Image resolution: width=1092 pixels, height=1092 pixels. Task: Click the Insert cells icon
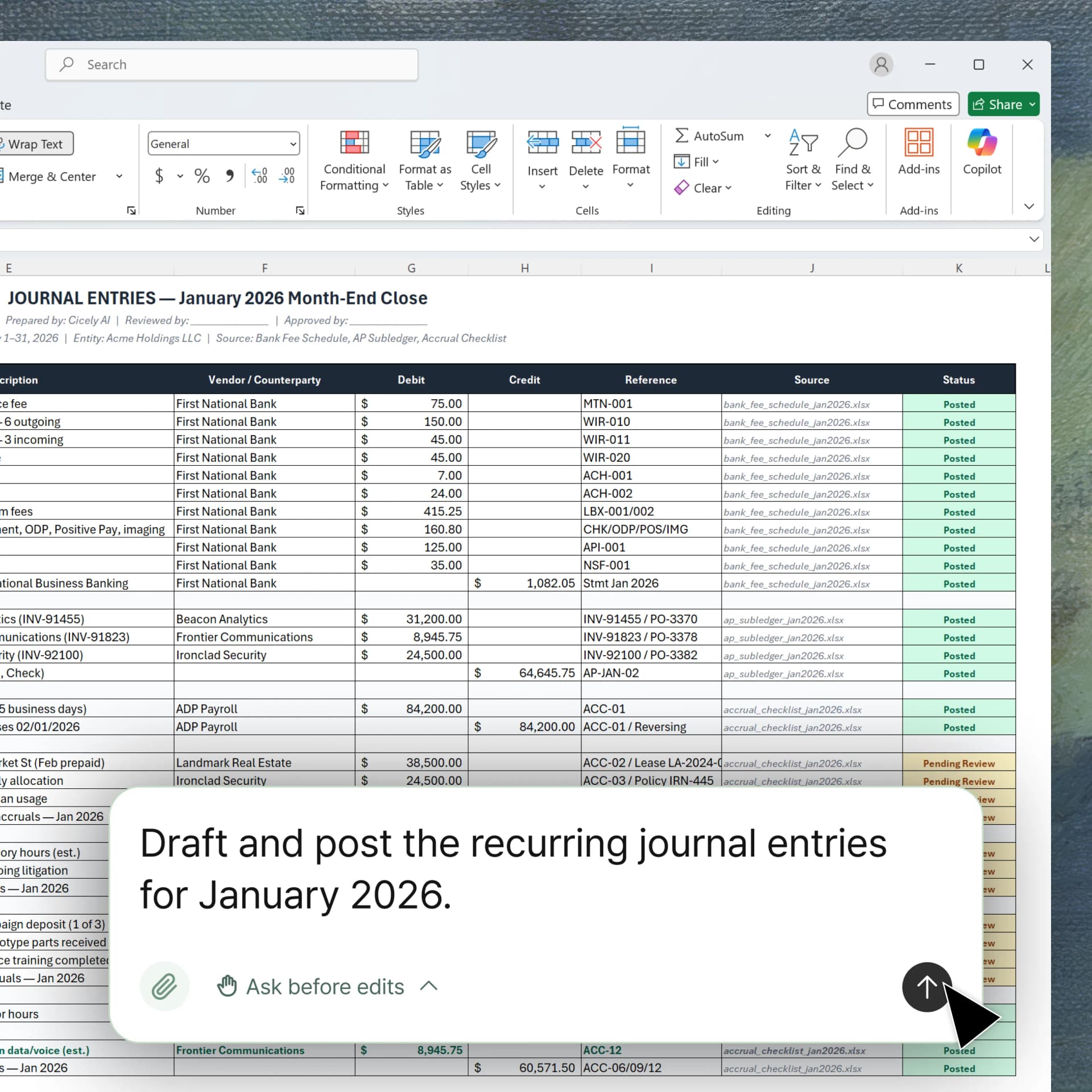(542, 143)
